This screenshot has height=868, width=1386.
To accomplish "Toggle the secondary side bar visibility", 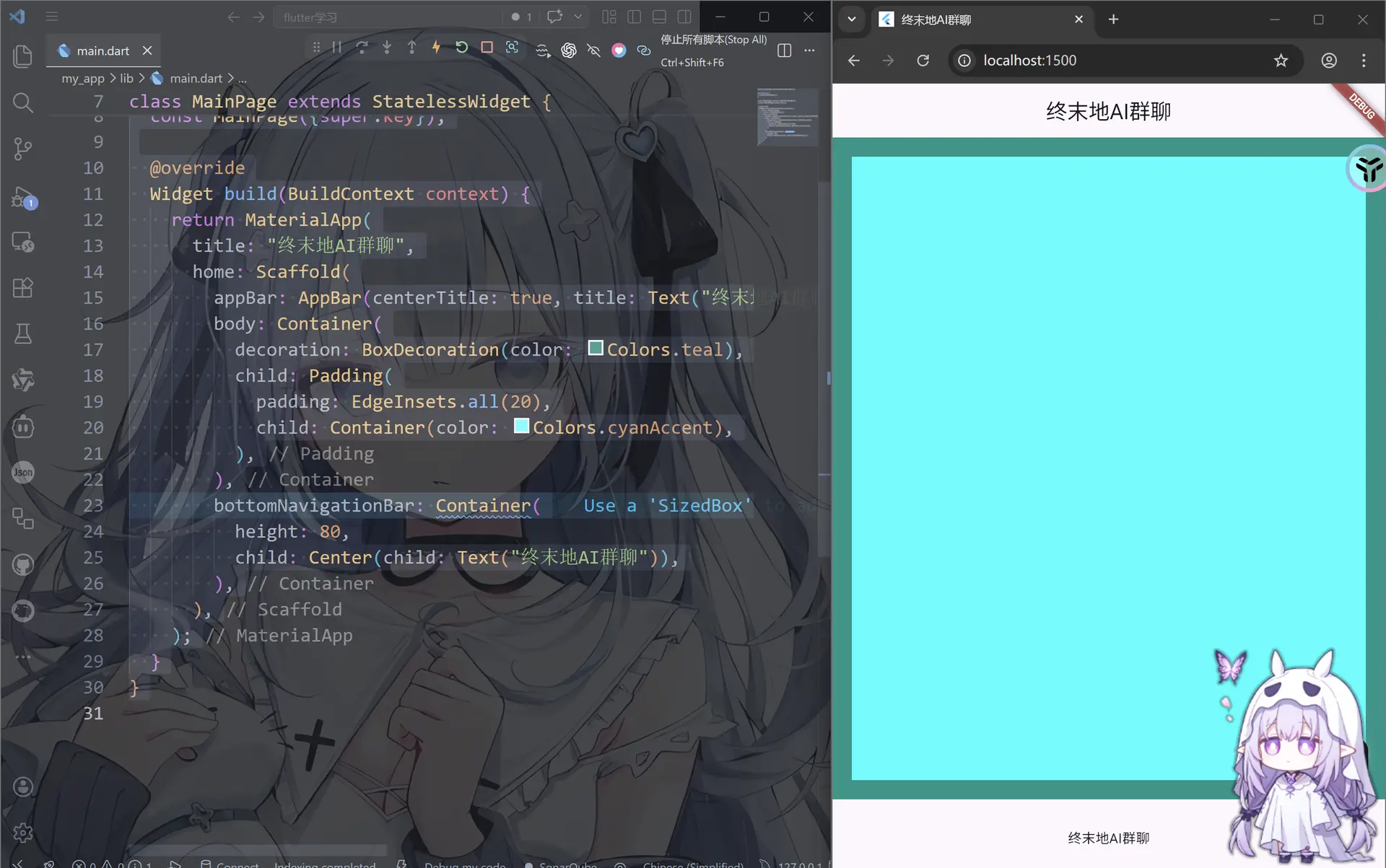I will point(684,17).
